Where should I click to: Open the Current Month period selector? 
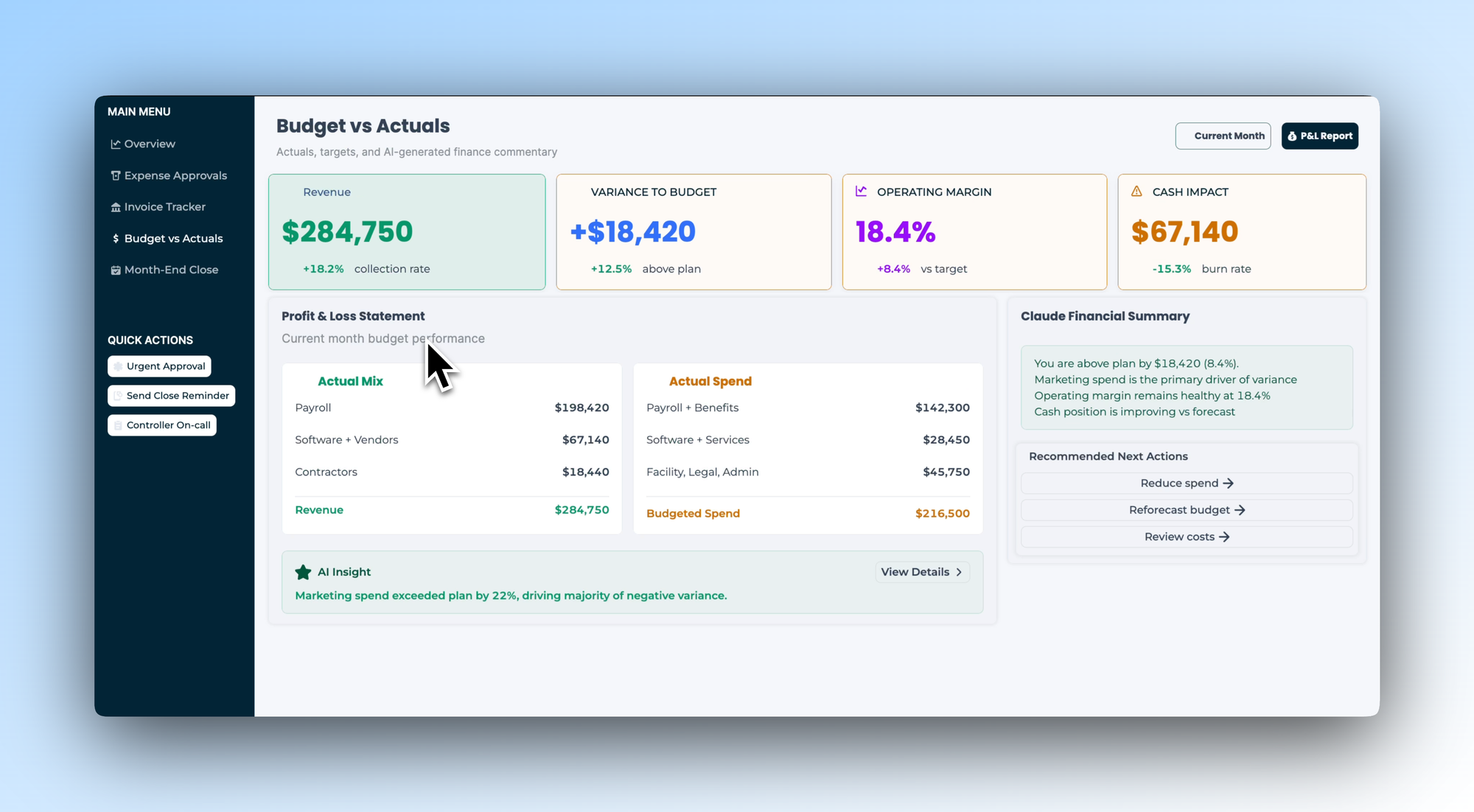click(x=1223, y=136)
